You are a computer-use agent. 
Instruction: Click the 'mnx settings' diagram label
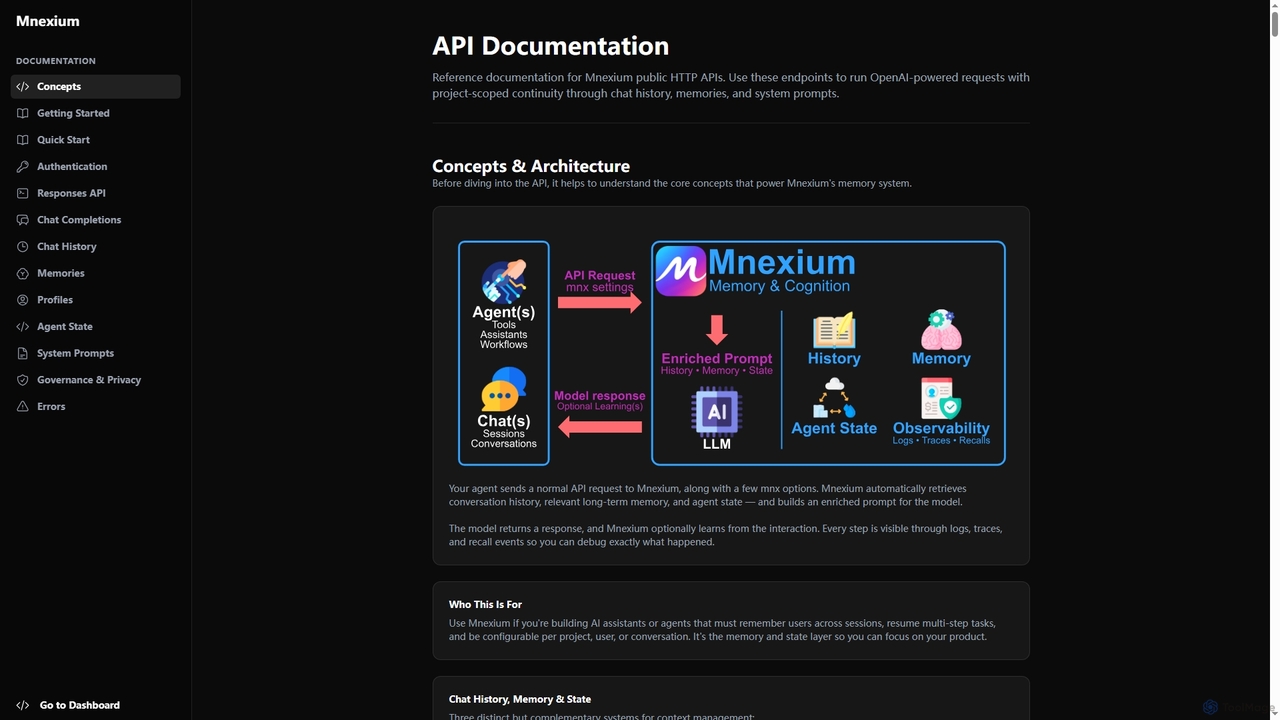[x=600, y=288]
